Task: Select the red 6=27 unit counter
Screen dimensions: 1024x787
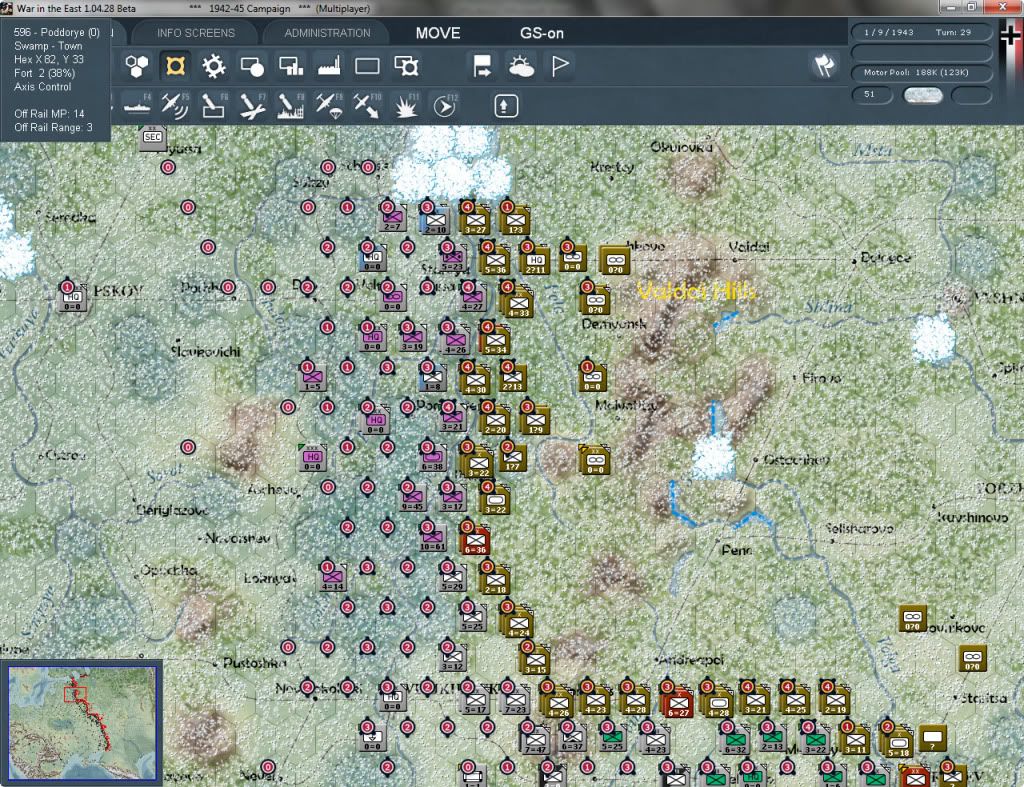Action: 678,703
